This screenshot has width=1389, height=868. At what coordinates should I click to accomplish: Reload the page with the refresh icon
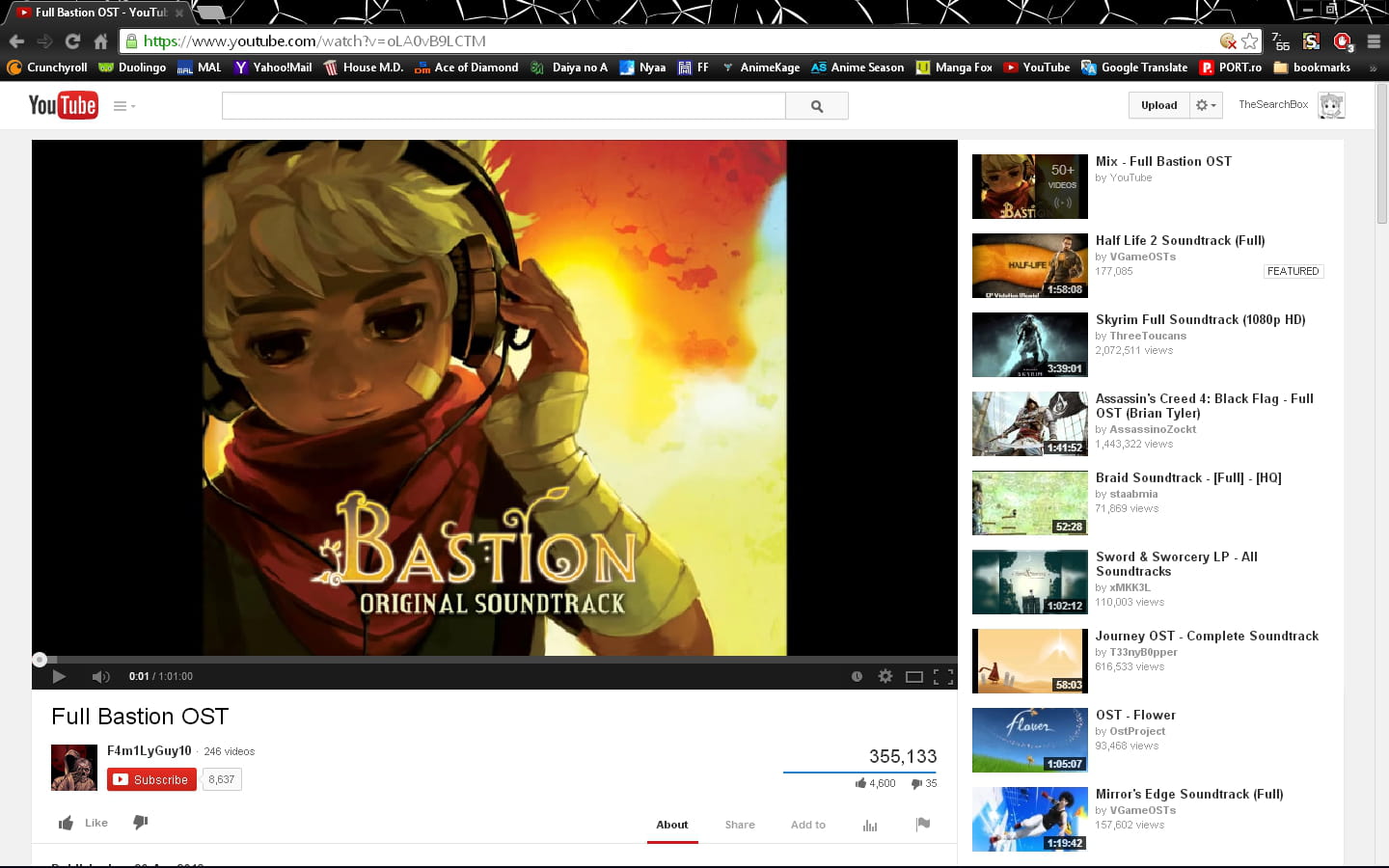tap(72, 41)
